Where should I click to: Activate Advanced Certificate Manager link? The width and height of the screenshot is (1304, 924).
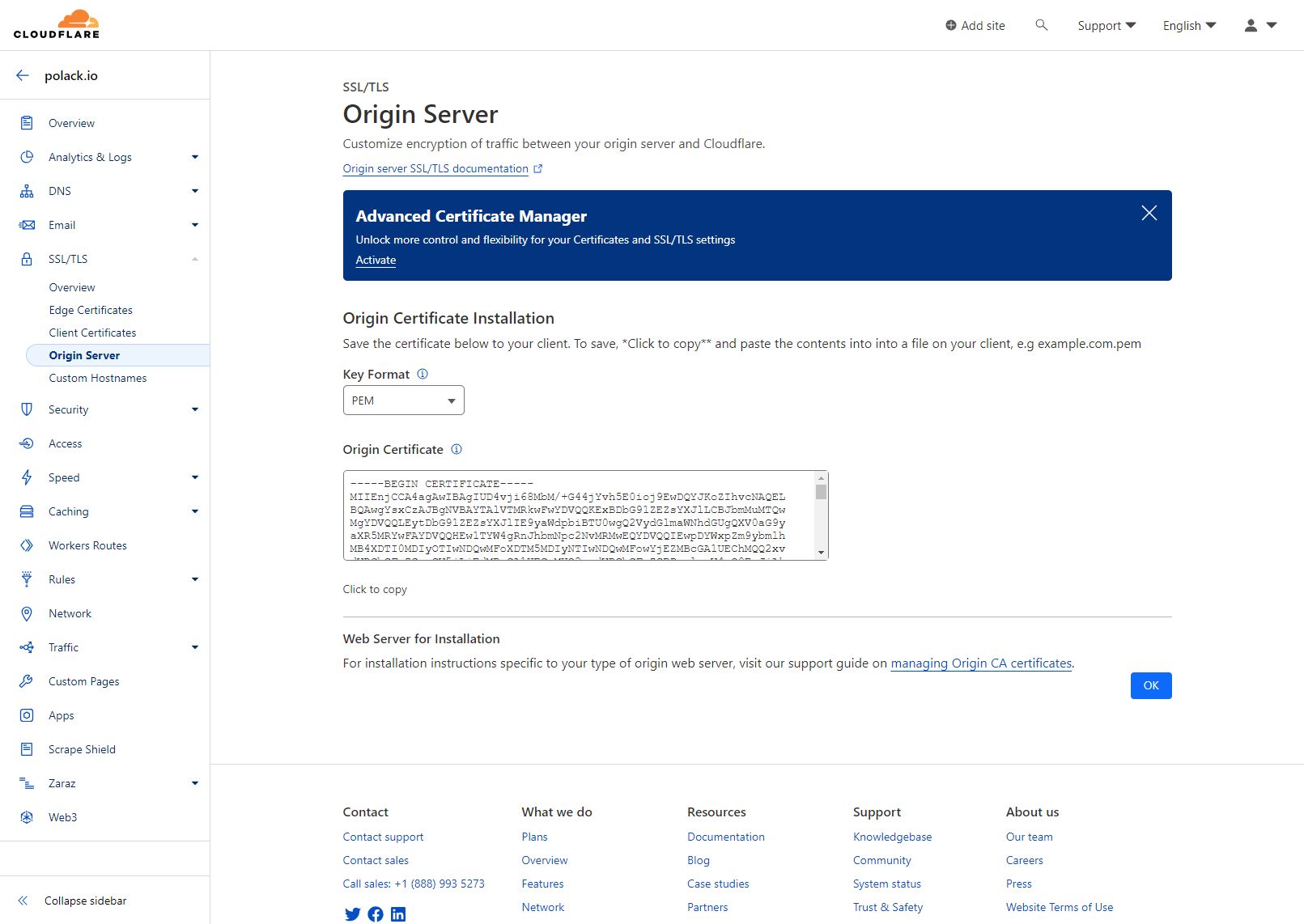tap(376, 260)
